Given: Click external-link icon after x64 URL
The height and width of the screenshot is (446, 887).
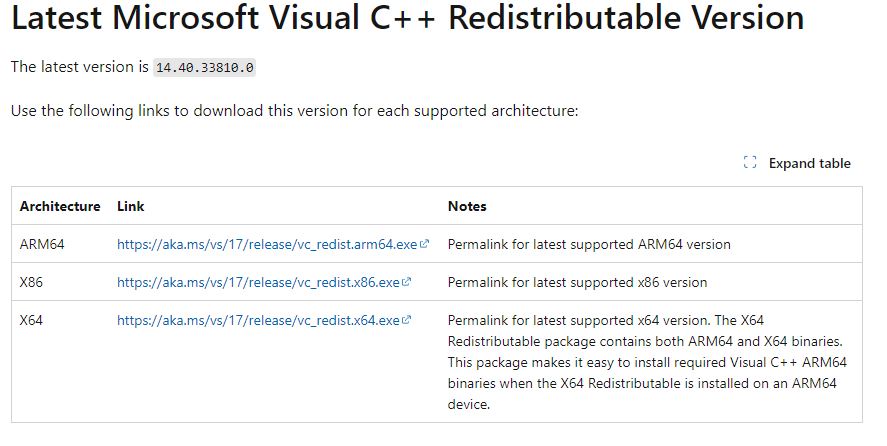Looking at the screenshot, I should tap(406, 320).
